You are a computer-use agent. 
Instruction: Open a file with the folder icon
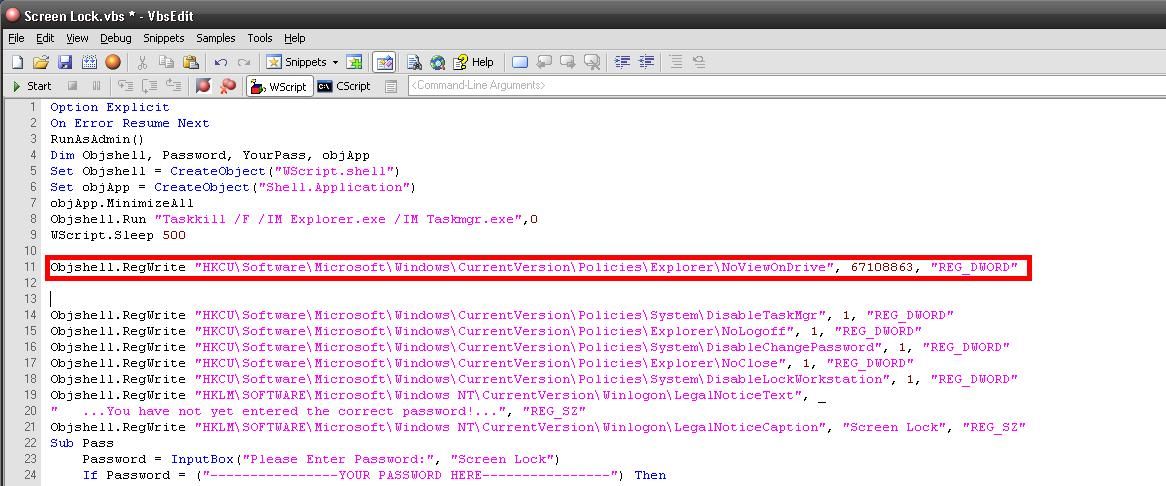click(41, 62)
